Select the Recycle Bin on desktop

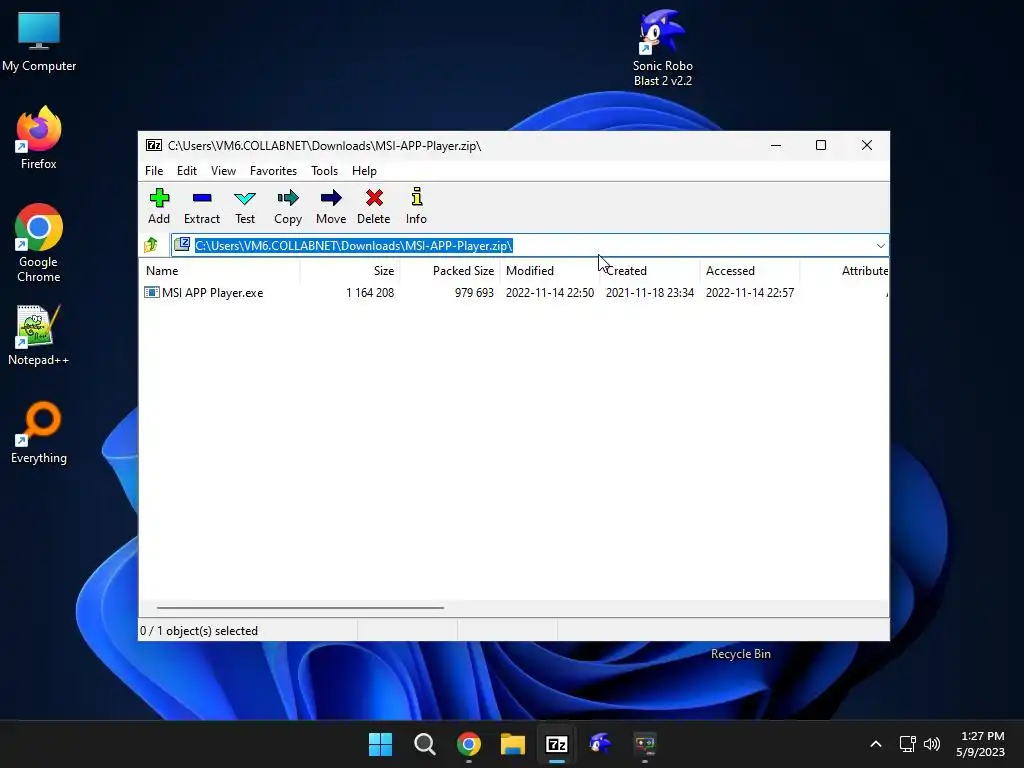pyautogui.click(x=741, y=654)
